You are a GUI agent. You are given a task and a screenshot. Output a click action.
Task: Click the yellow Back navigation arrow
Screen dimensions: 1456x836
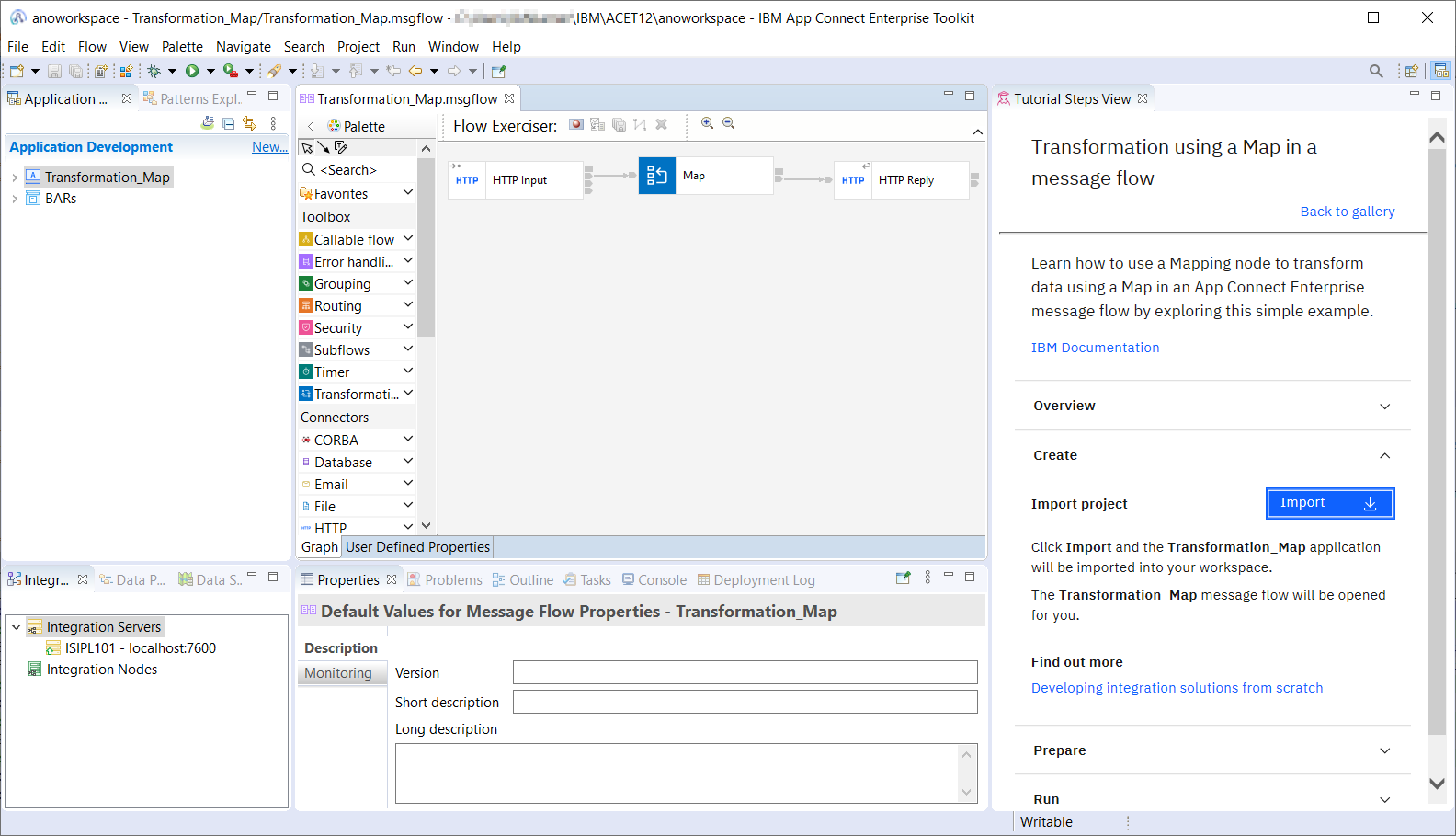[415, 71]
